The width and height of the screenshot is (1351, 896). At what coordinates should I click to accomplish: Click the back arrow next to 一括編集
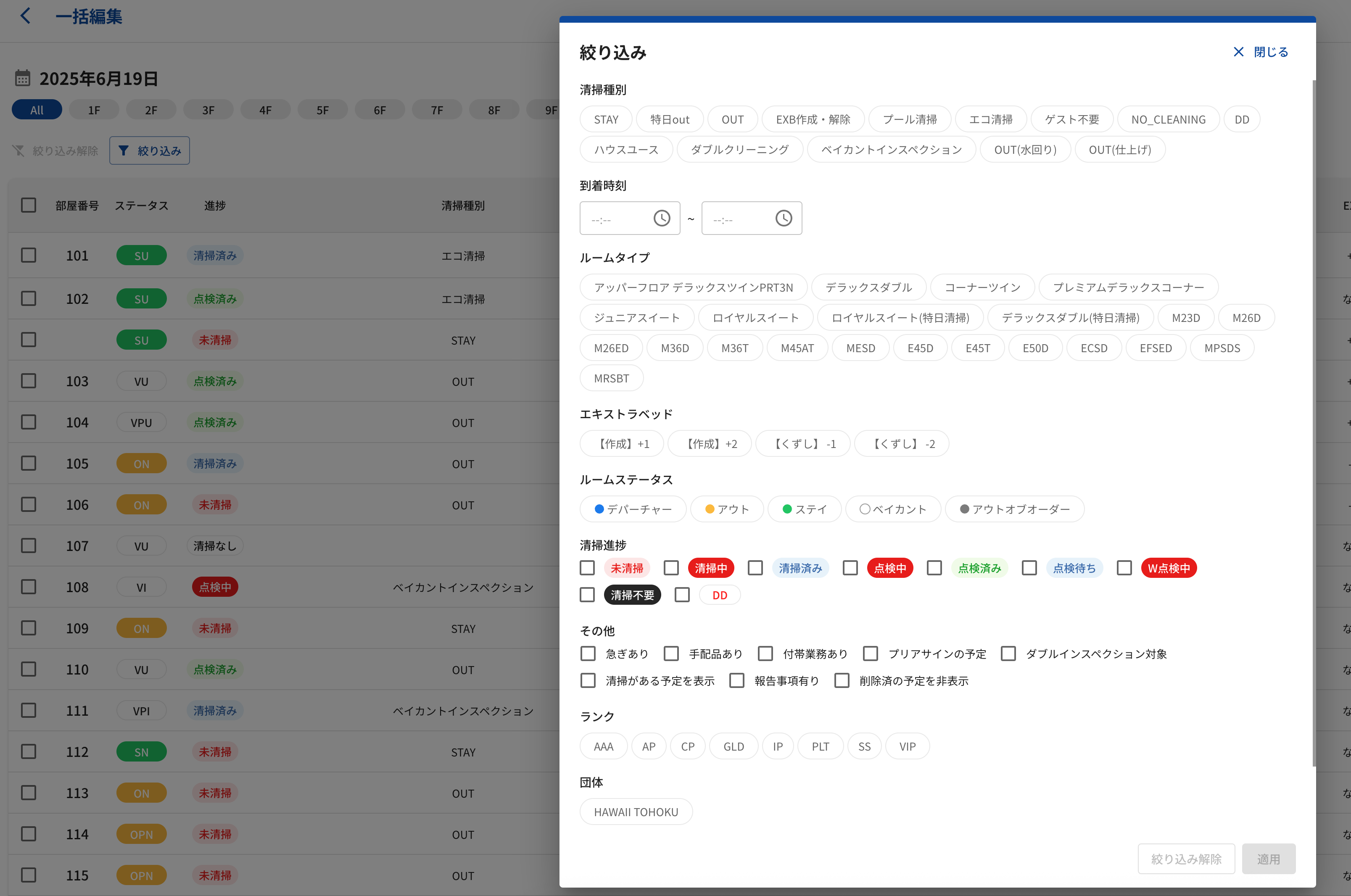[x=25, y=16]
